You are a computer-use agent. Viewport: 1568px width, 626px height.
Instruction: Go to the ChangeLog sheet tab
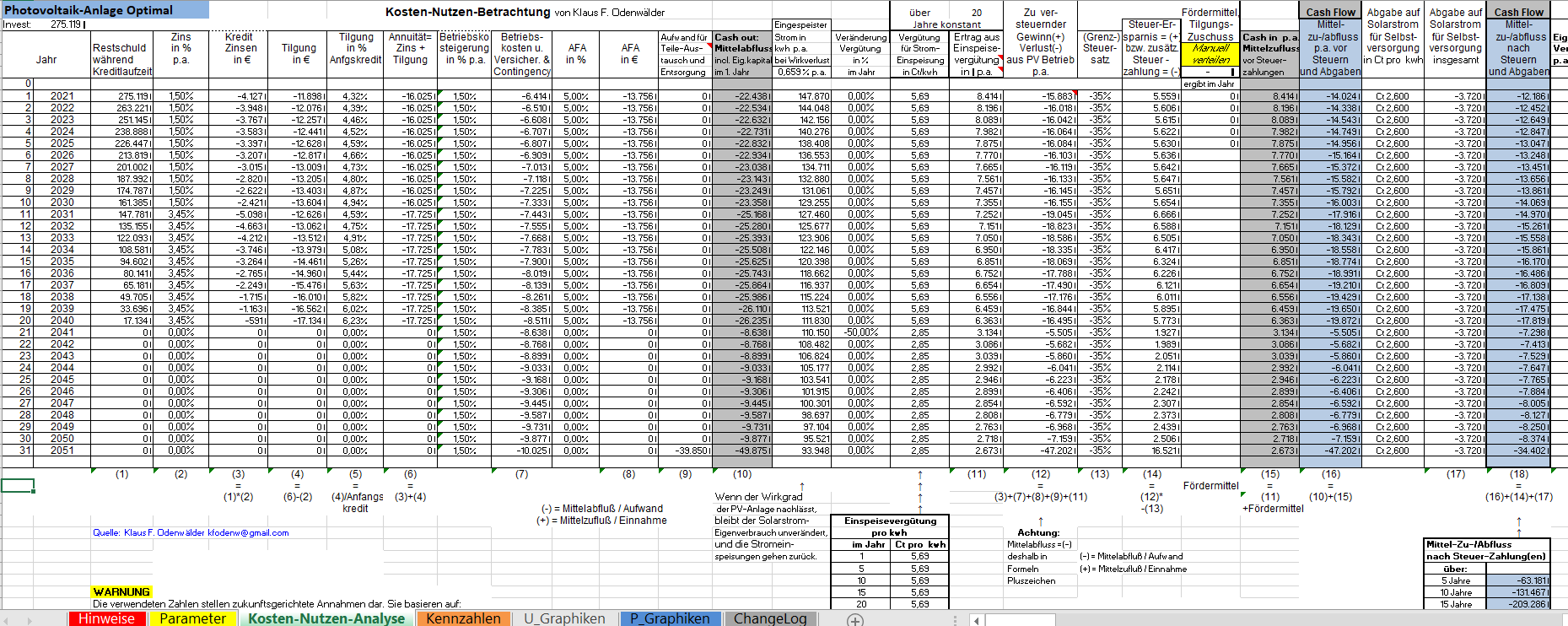770,618
